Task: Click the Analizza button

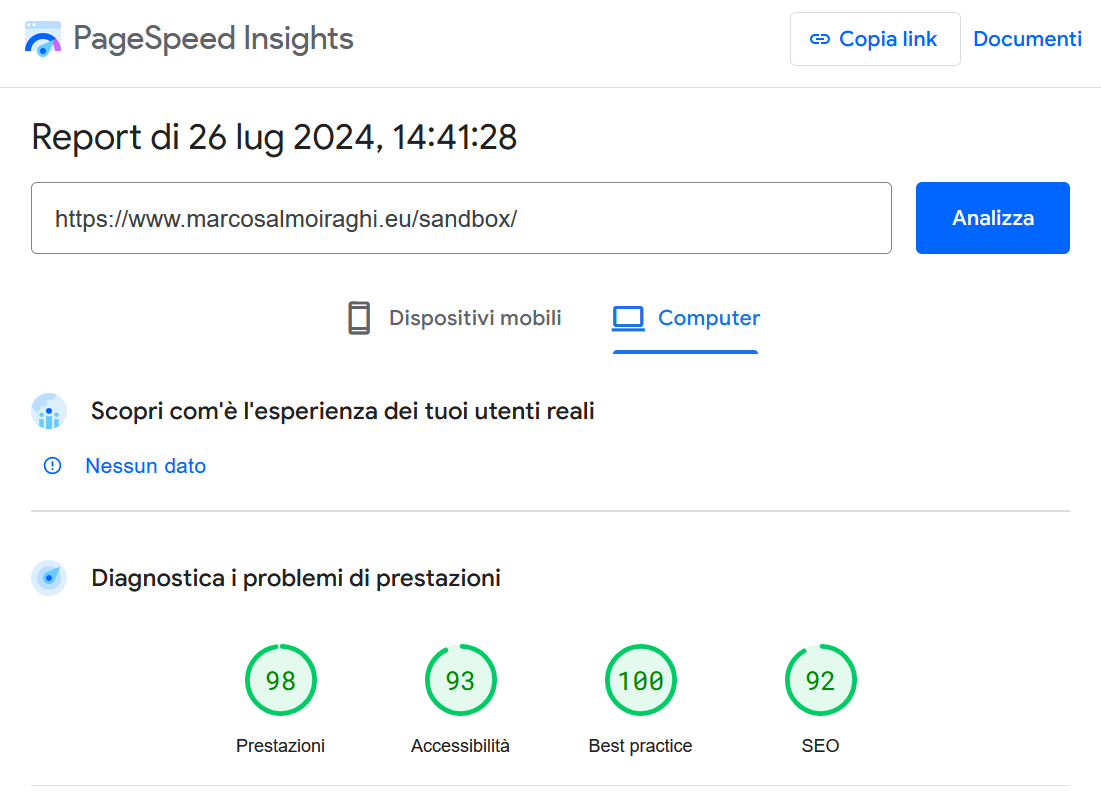Action: (992, 218)
